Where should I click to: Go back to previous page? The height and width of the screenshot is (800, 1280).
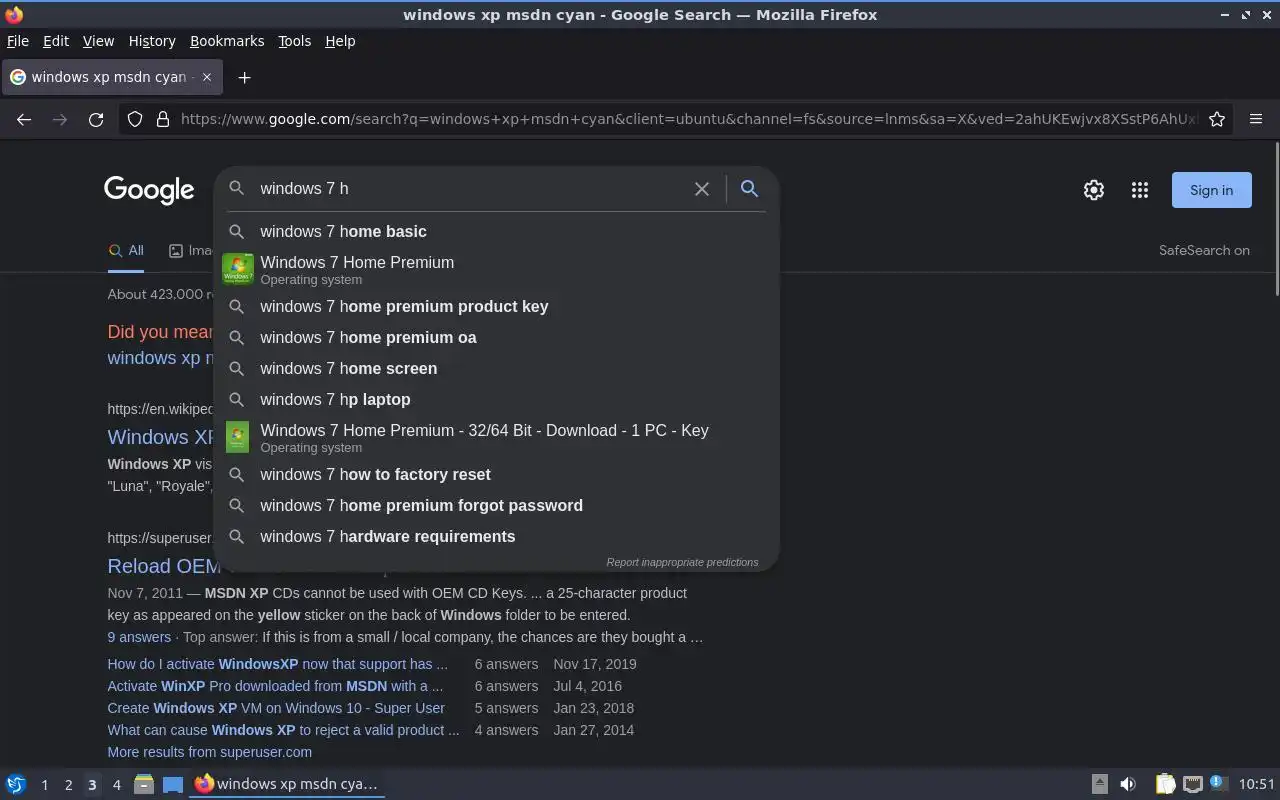click(x=24, y=119)
